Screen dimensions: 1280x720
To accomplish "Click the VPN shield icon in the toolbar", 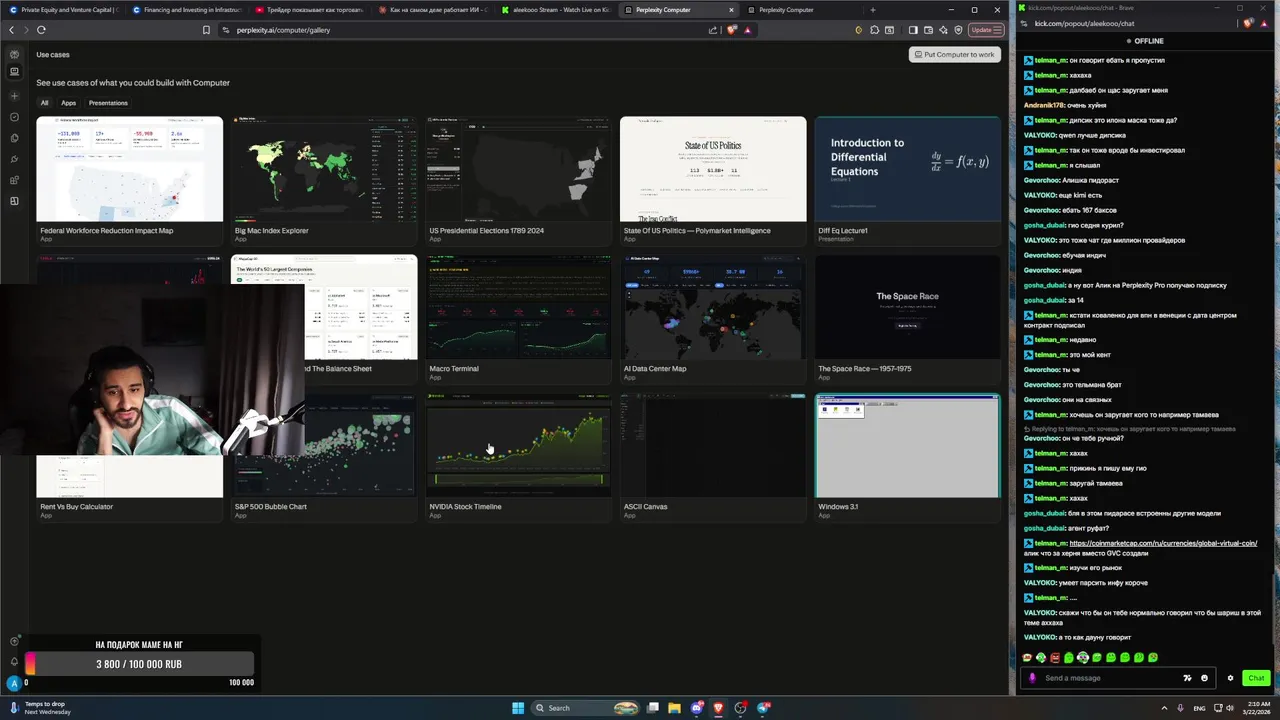I will tap(958, 30).
